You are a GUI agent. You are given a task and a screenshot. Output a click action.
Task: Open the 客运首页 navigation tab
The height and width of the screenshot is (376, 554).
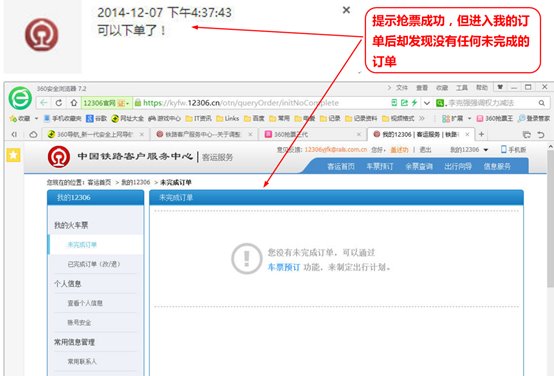pyautogui.click(x=341, y=166)
